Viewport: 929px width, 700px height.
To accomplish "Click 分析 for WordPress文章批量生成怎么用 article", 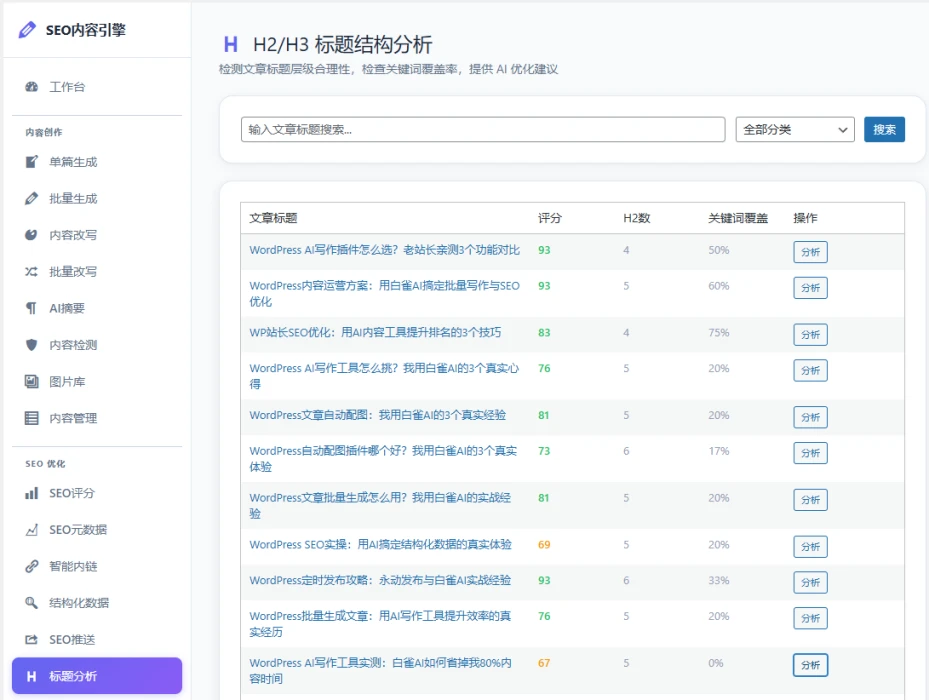I will (x=810, y=500).
